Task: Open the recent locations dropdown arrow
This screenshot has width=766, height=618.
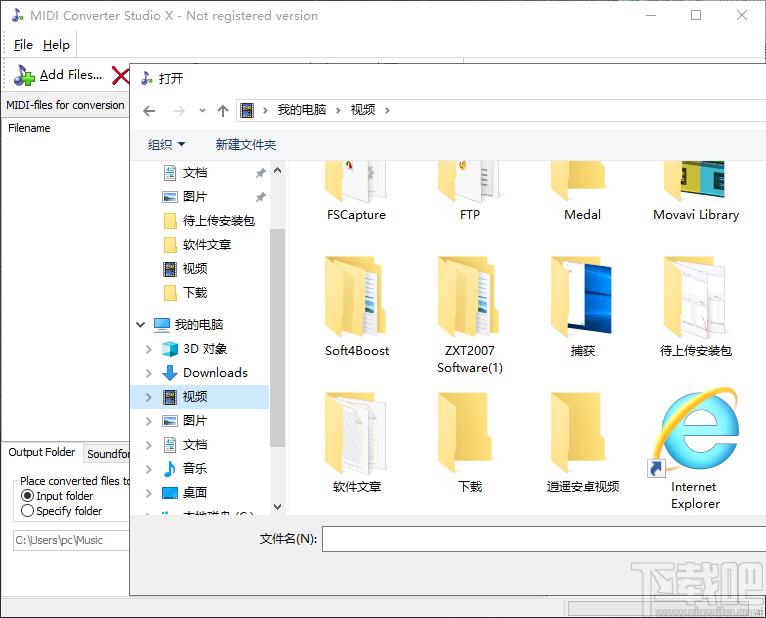Action: click(202, 111)
